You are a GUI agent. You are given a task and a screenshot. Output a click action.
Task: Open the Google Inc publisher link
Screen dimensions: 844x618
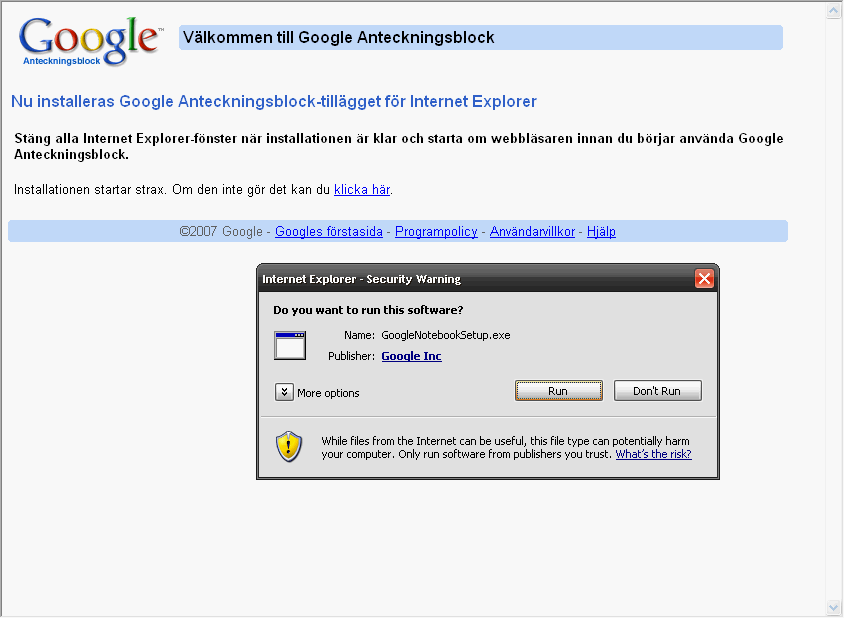[x=411, y=356]
